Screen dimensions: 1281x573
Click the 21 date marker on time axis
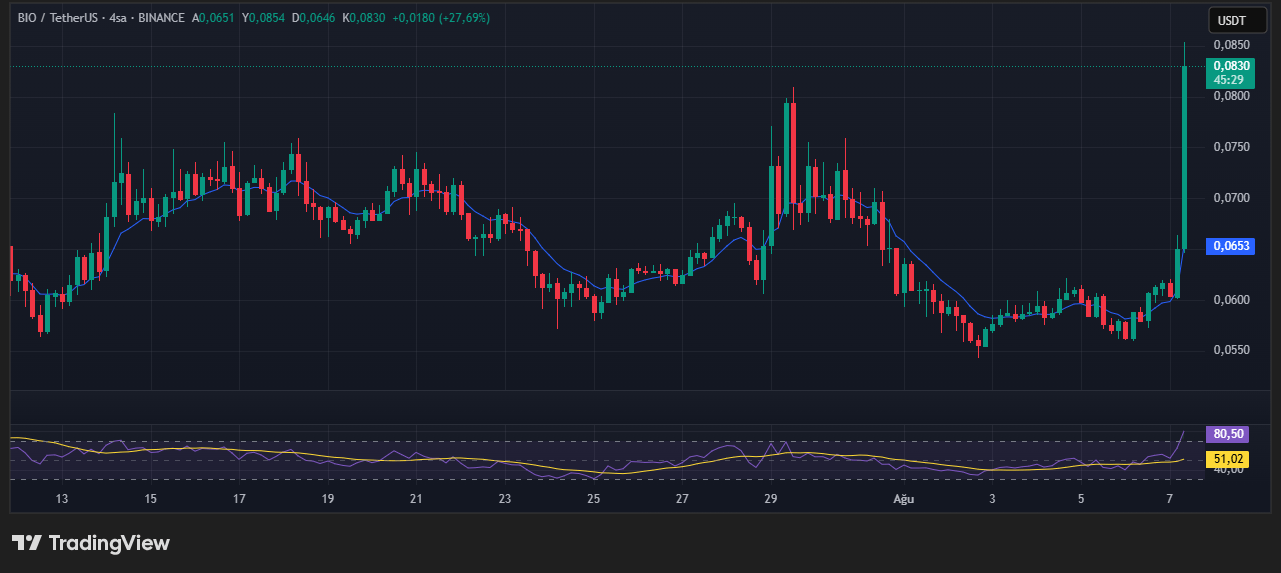tap(416, 498)
